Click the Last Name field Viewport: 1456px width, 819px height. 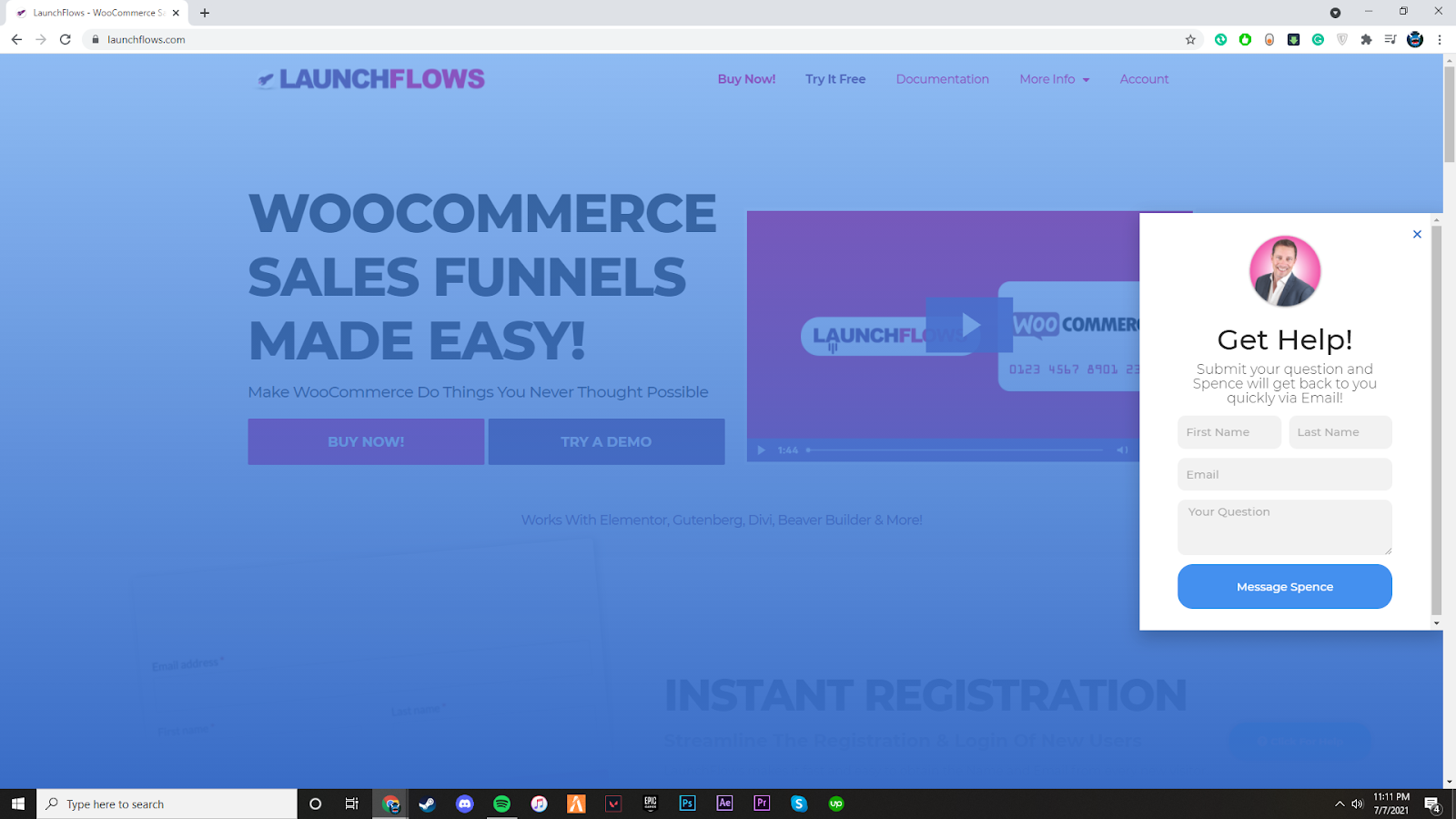tap(1340, 432)
